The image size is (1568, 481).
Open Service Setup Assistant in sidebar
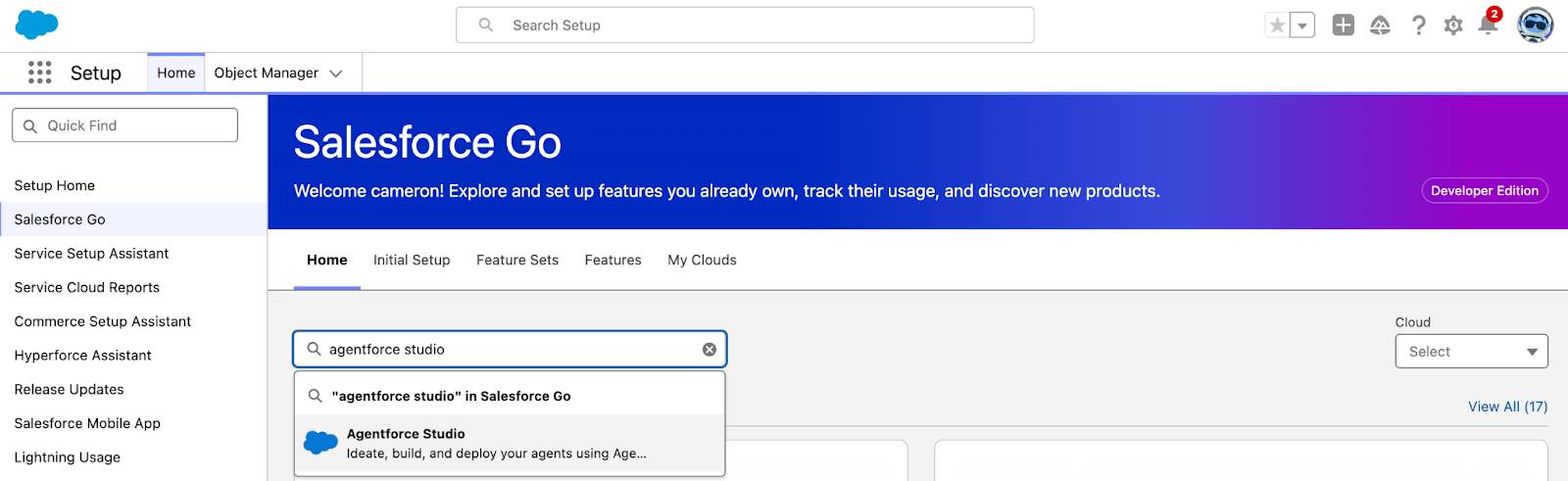91,254
